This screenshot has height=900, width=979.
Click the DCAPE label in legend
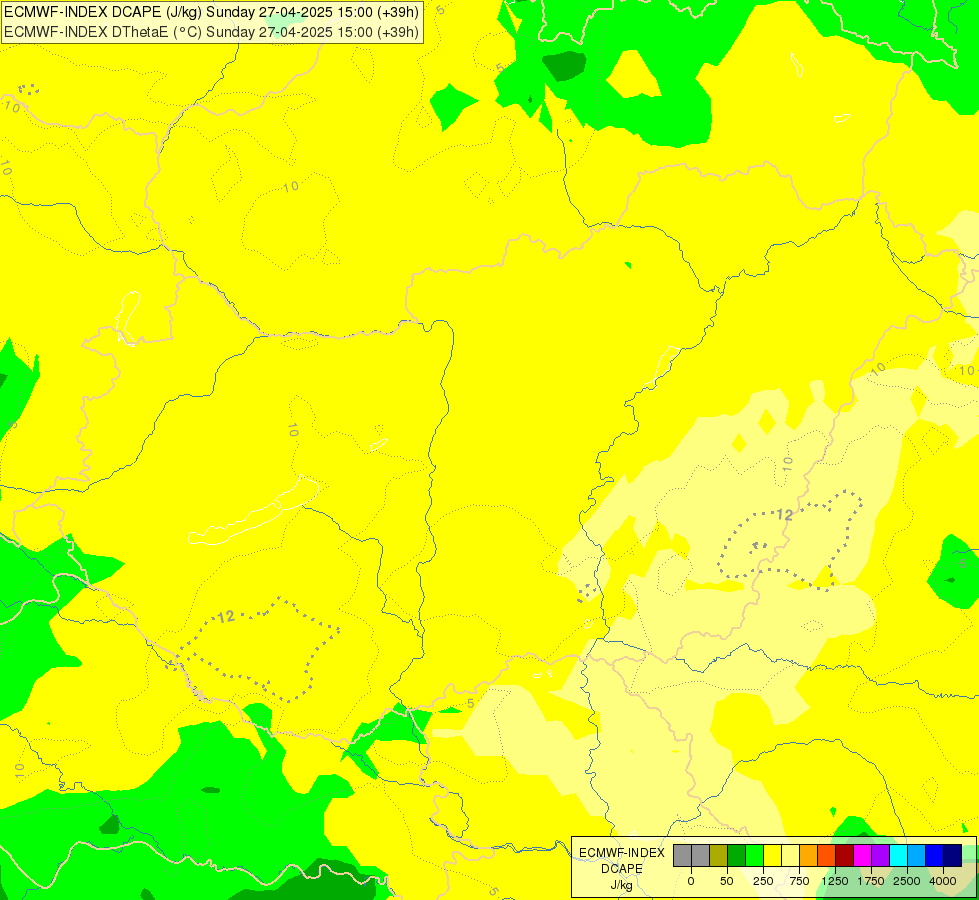pyautogui.click(x=622, y=869)
